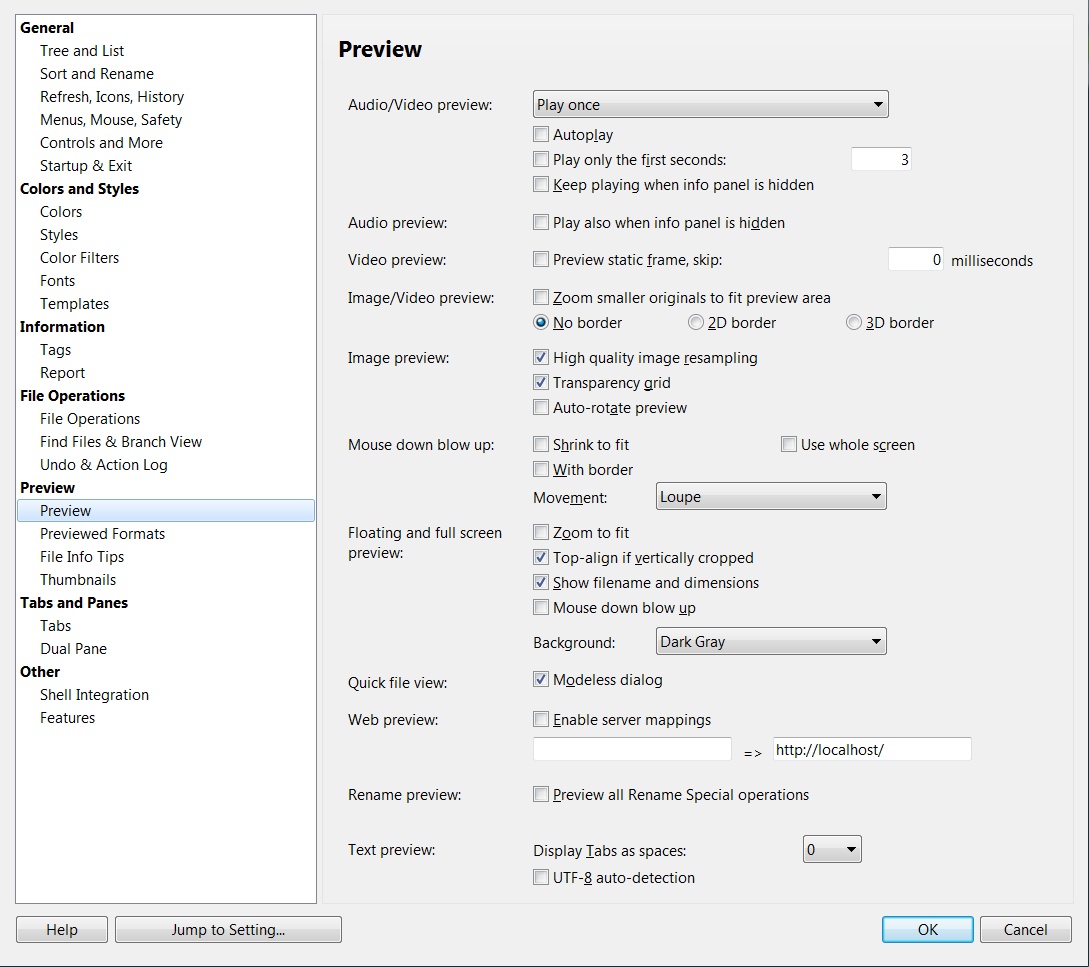
Task: Select the 2D border radio button
Action: pyautogui.click(x=696, y=323)
